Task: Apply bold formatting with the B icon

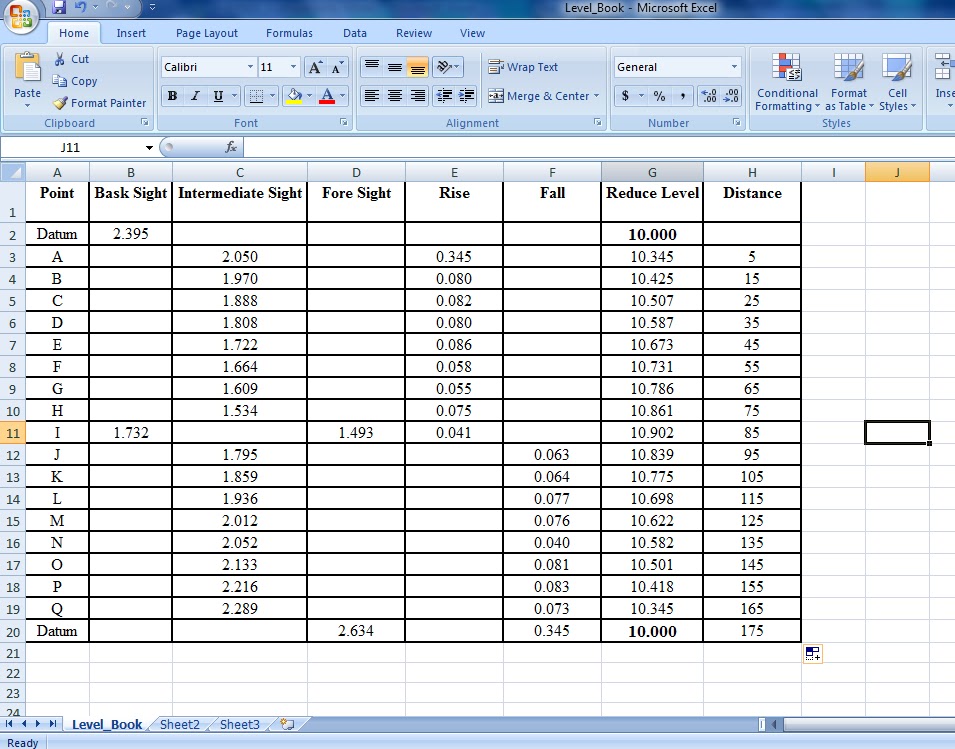Action: [x=170, y=96]
